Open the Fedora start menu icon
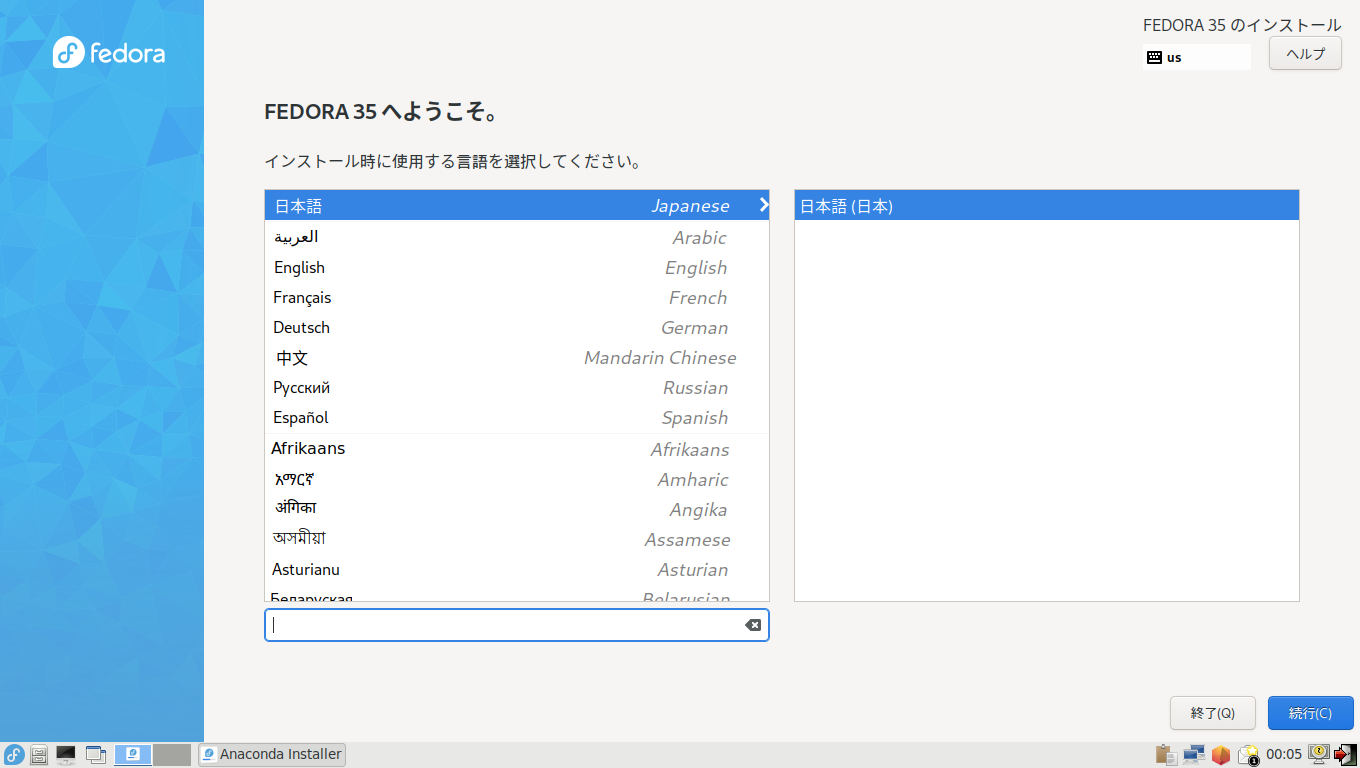1360x768 pixels. [14, 755]
